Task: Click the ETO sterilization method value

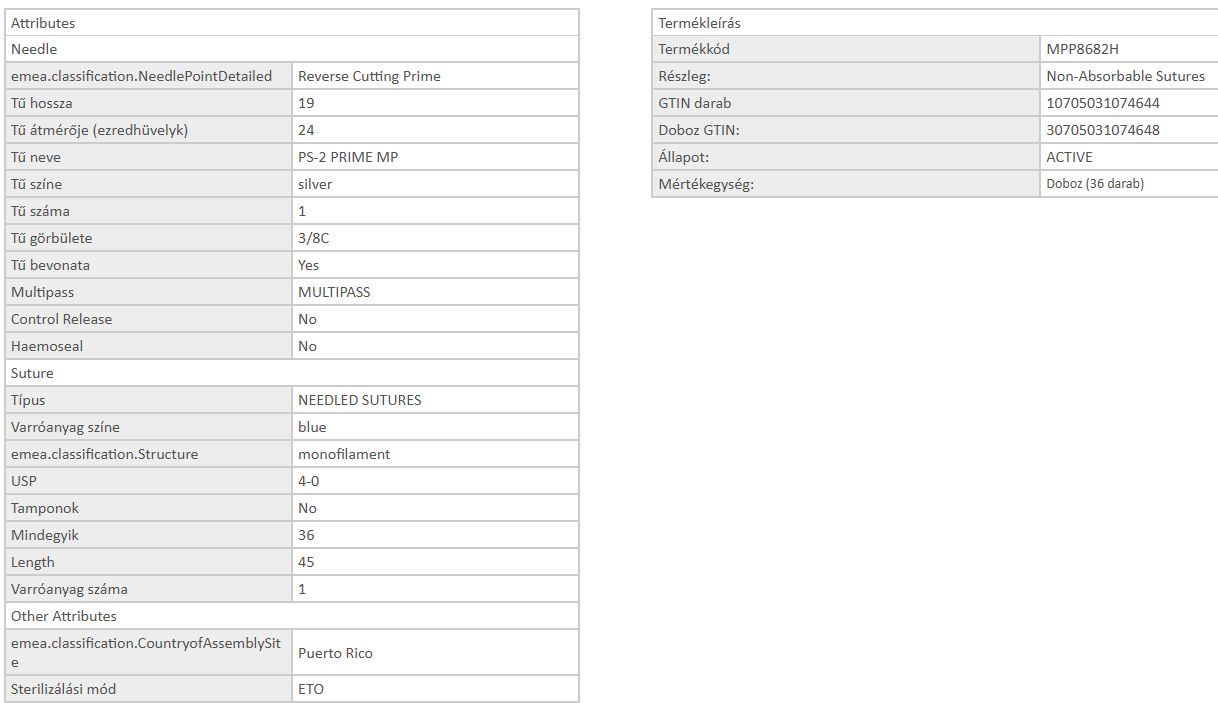Action: (311, 689)
